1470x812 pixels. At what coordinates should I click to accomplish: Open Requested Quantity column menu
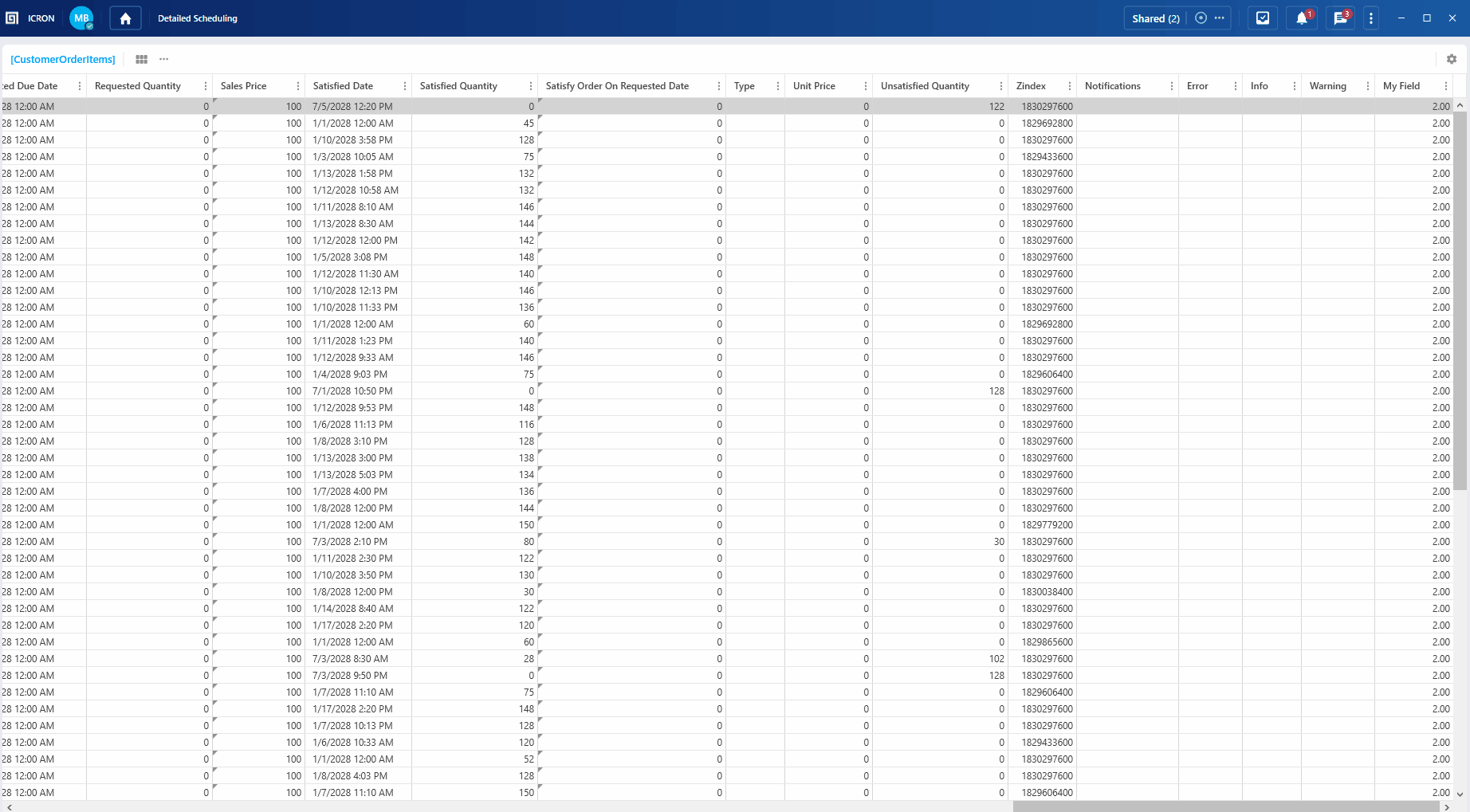click(x=206, y=86)
